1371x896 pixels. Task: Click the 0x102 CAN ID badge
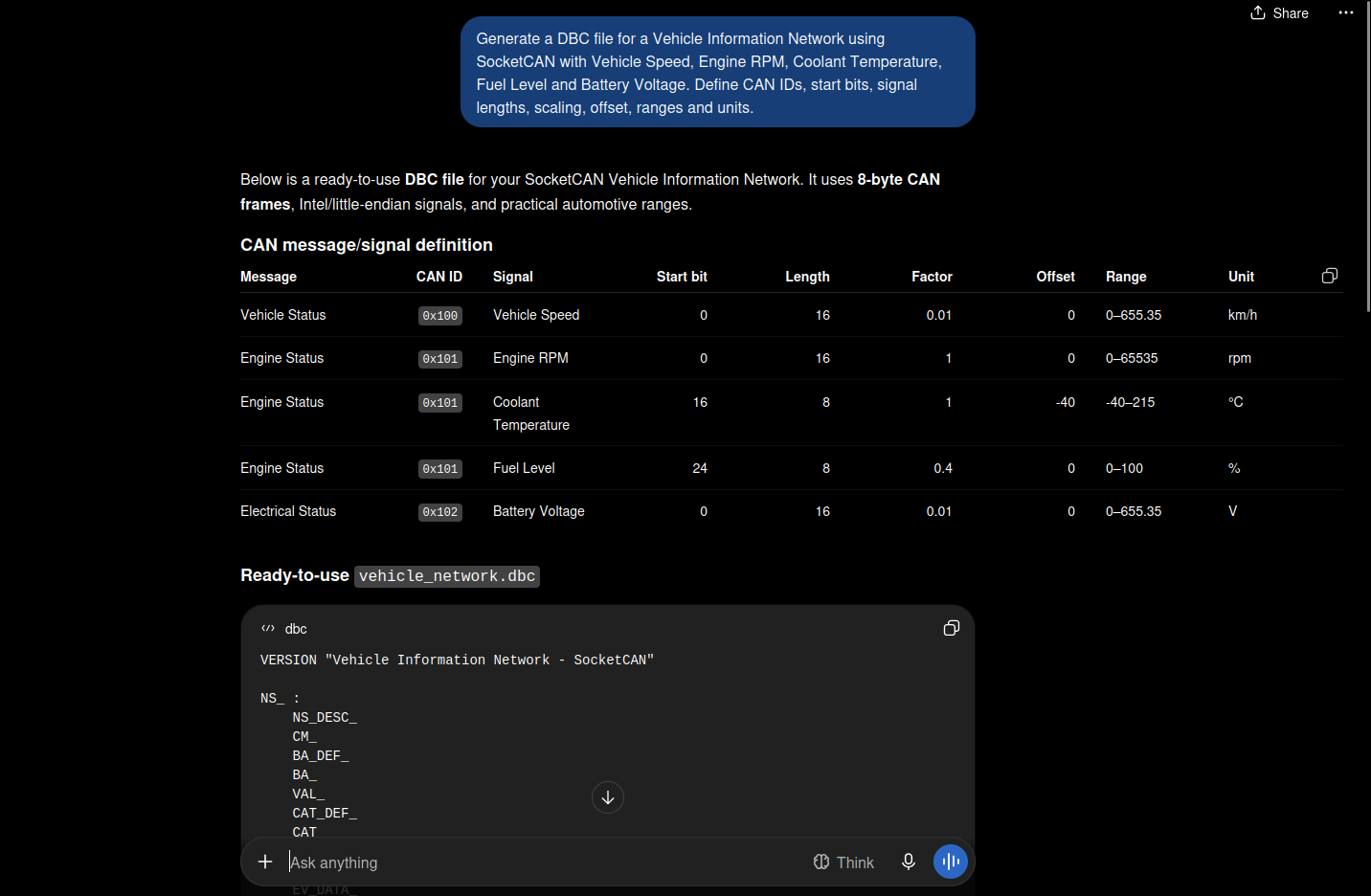point(440,512)
